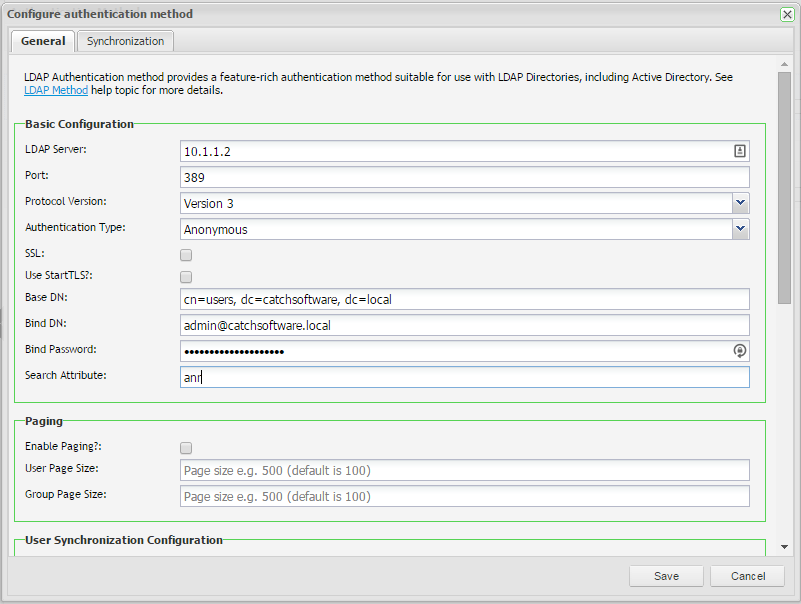Viewport: 801px width, 604px height.
Task: Click the vertical scrollbar thumb
Action: click(784, 180)
